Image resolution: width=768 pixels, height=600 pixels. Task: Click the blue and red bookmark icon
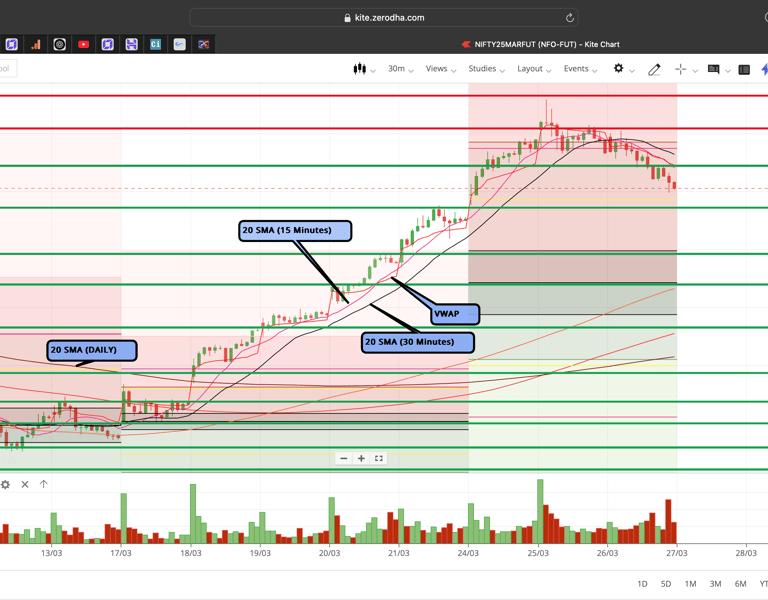coord(204,45)
